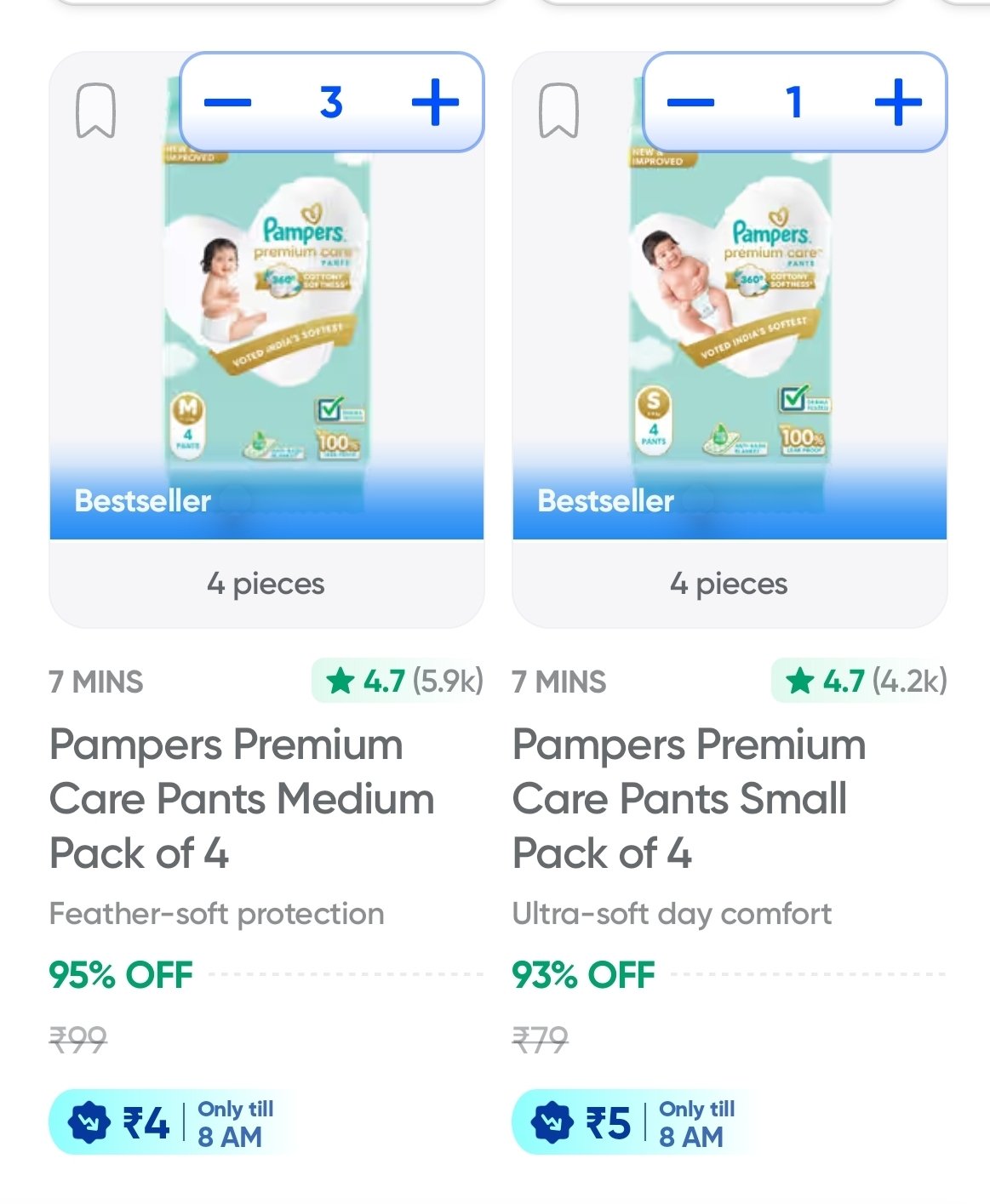Decrease Medium pants quantity with minus
The height and width of the screenshot is (1204, 990).
228,103
